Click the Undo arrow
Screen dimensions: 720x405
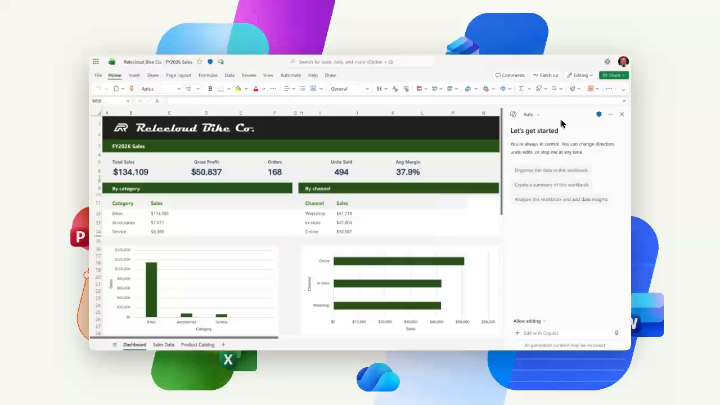98,89
